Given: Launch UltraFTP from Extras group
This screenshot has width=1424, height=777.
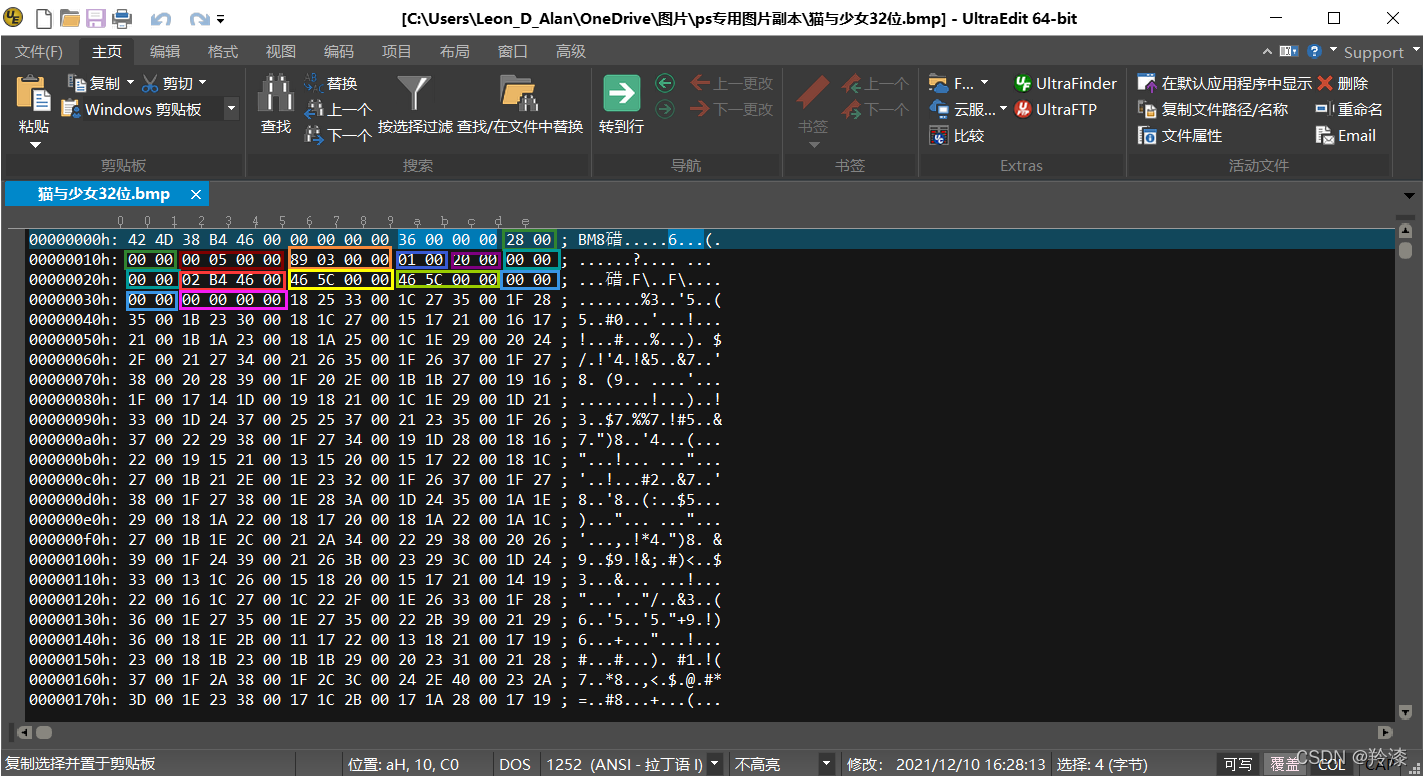Looking at the screenshot, I should tap(1055, 109).
